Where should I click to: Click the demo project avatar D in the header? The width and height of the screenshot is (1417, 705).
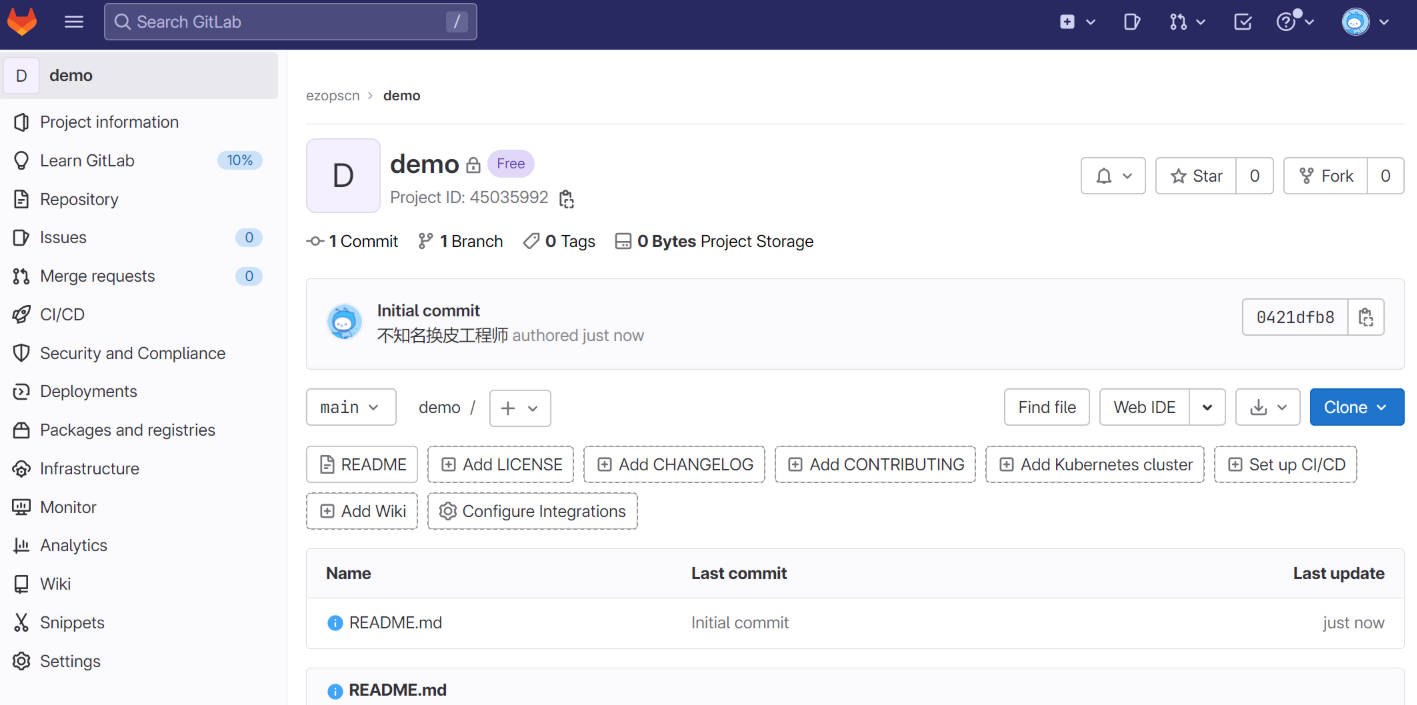pyautogui.click(x=343, y=176)
